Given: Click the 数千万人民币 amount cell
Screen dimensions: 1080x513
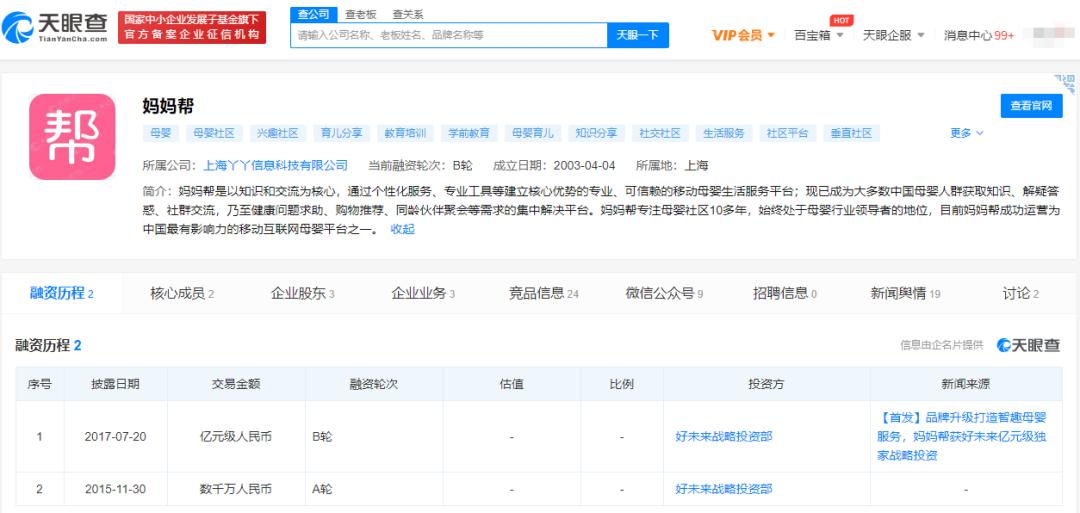Looking at the screenshot, I should point(236,489).
